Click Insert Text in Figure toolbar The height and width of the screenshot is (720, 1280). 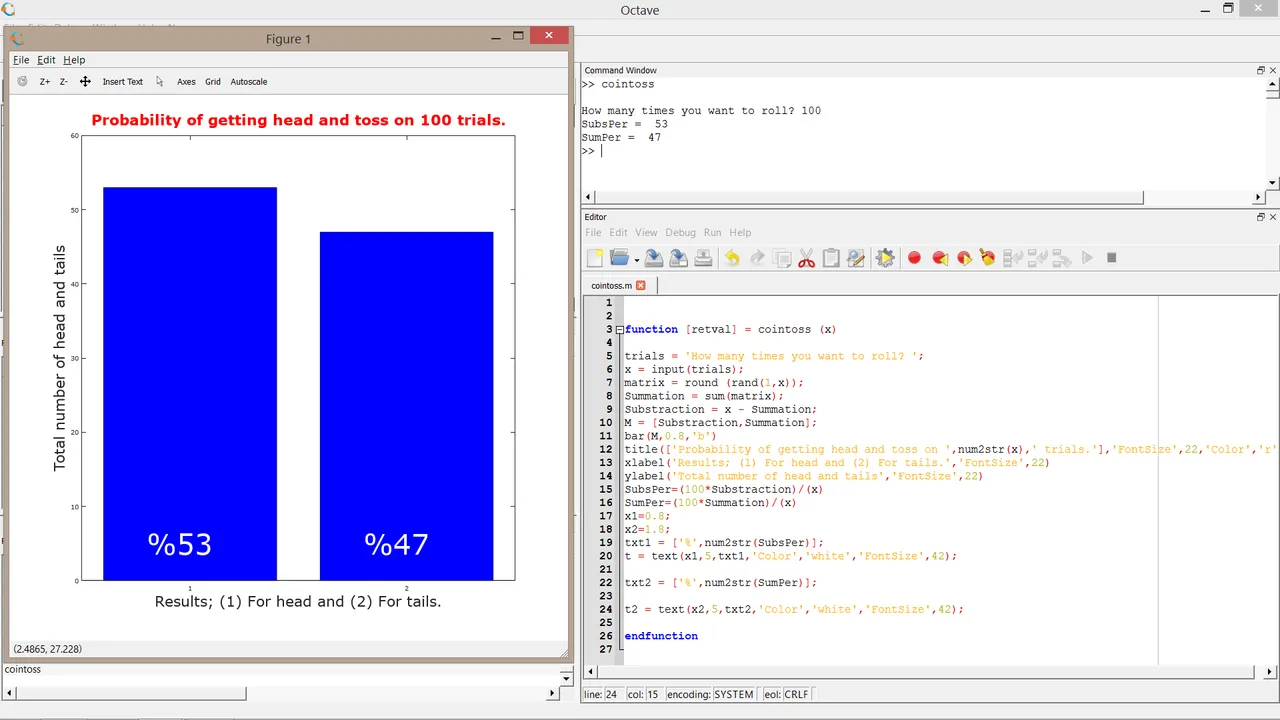click(x=122, y=81)
